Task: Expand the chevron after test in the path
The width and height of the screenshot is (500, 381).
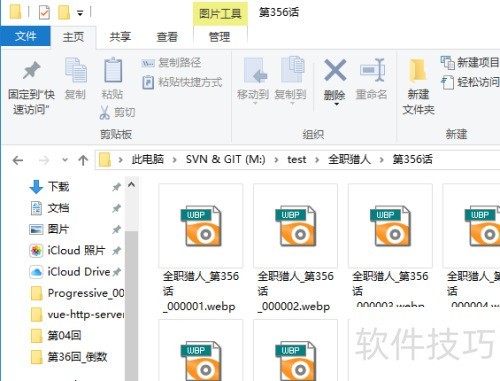Action: point(317,160)
